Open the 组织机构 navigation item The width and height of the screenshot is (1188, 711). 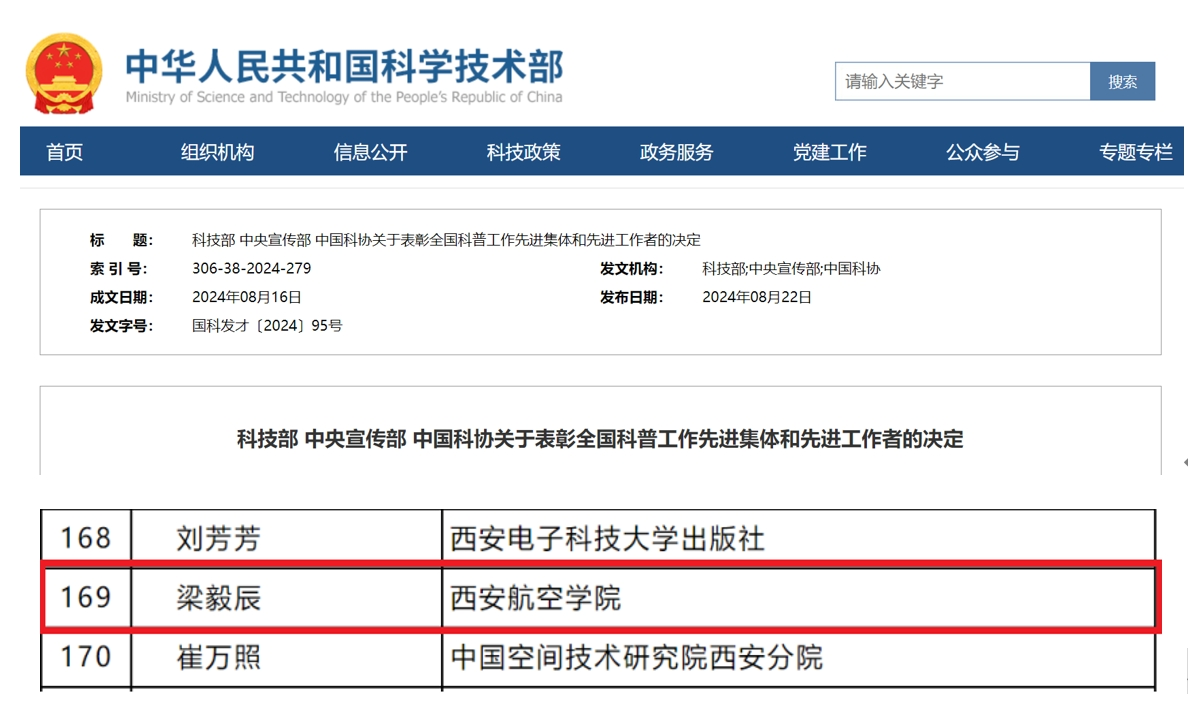[217, 152]
